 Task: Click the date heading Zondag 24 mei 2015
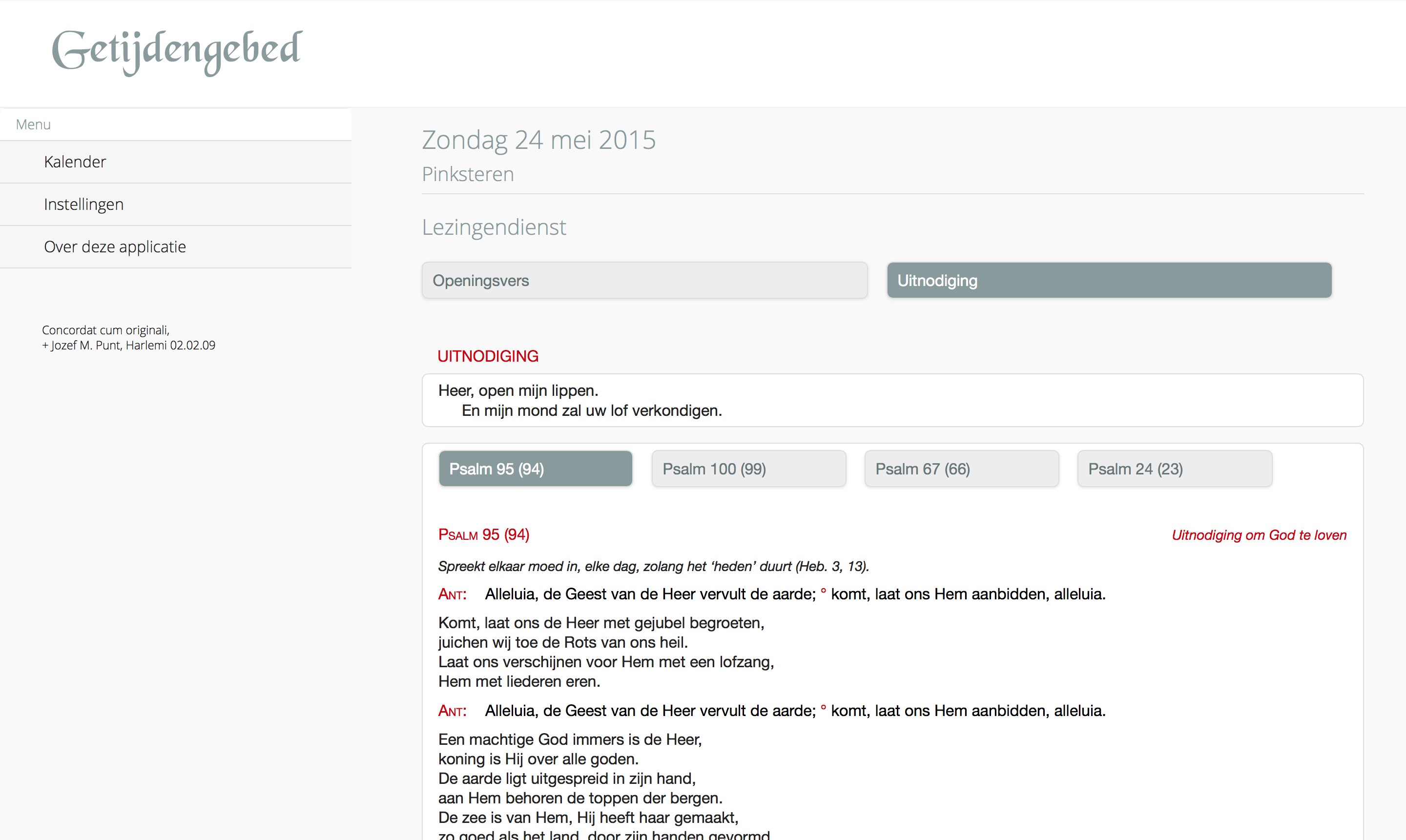click(x=538, y=140)
